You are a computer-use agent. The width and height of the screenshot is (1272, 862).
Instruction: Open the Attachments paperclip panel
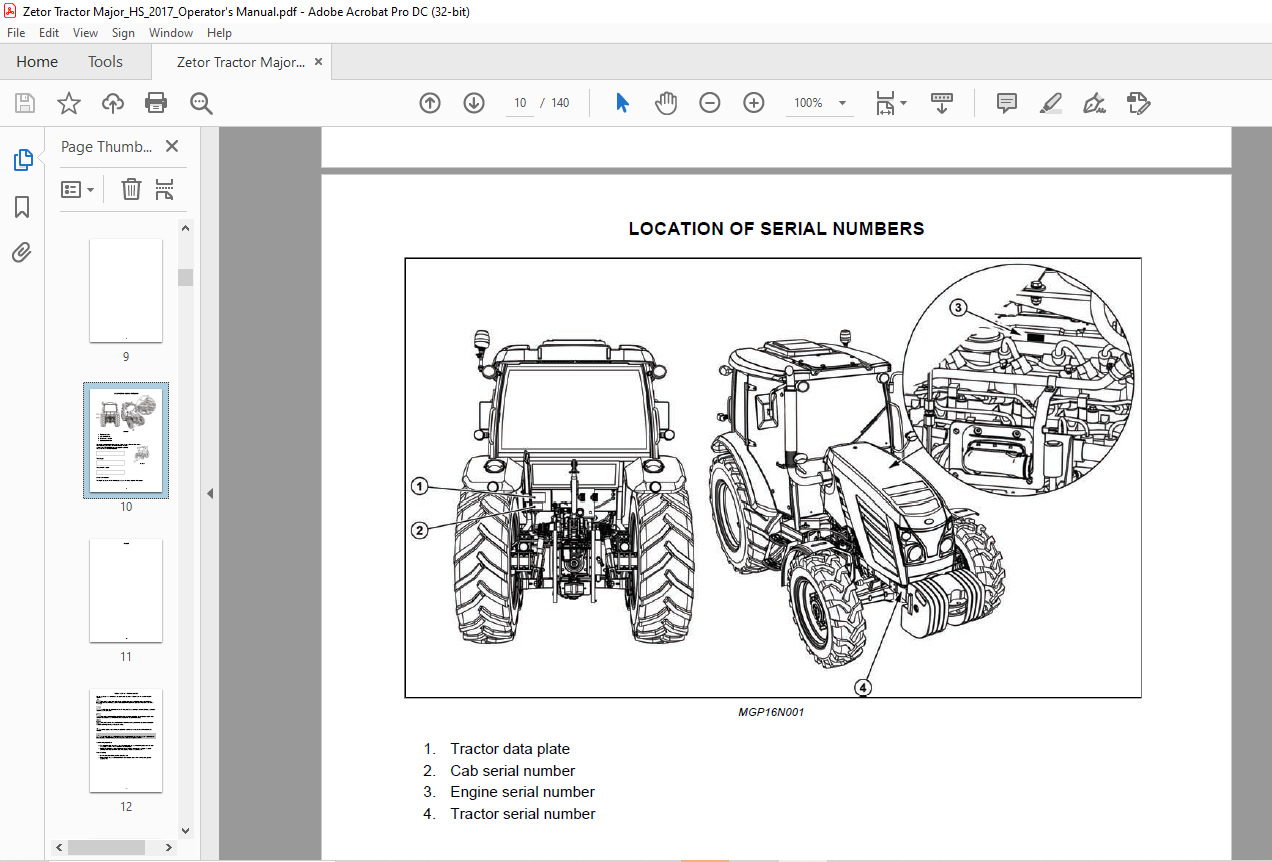click(x=22, y=252)
